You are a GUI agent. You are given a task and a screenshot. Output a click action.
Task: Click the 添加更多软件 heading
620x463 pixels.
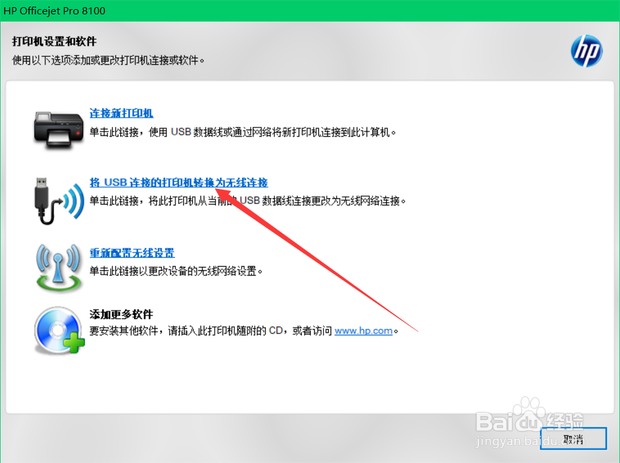click(121, 314)
